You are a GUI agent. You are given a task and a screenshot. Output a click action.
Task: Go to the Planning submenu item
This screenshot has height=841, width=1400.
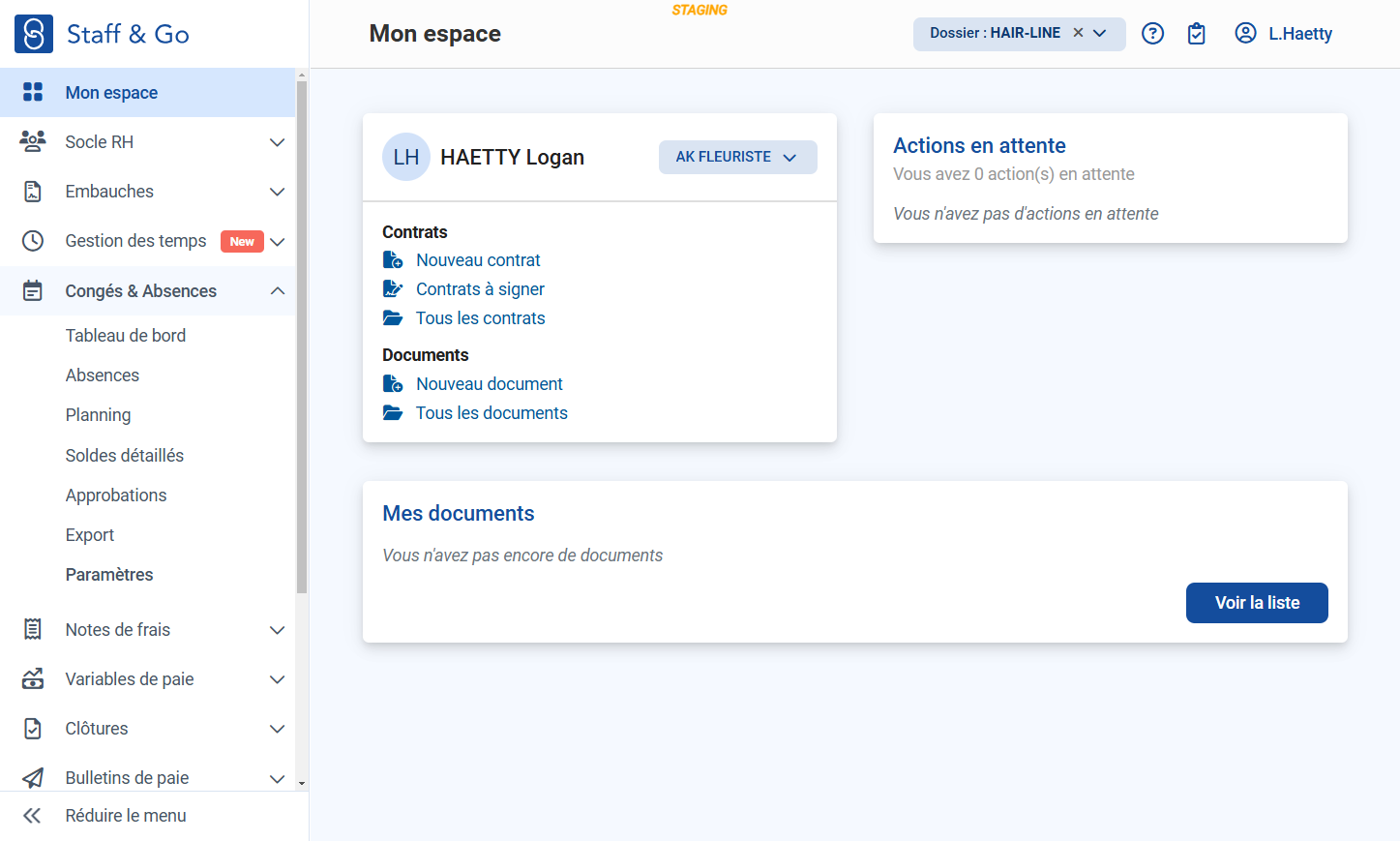coord(98,414)
